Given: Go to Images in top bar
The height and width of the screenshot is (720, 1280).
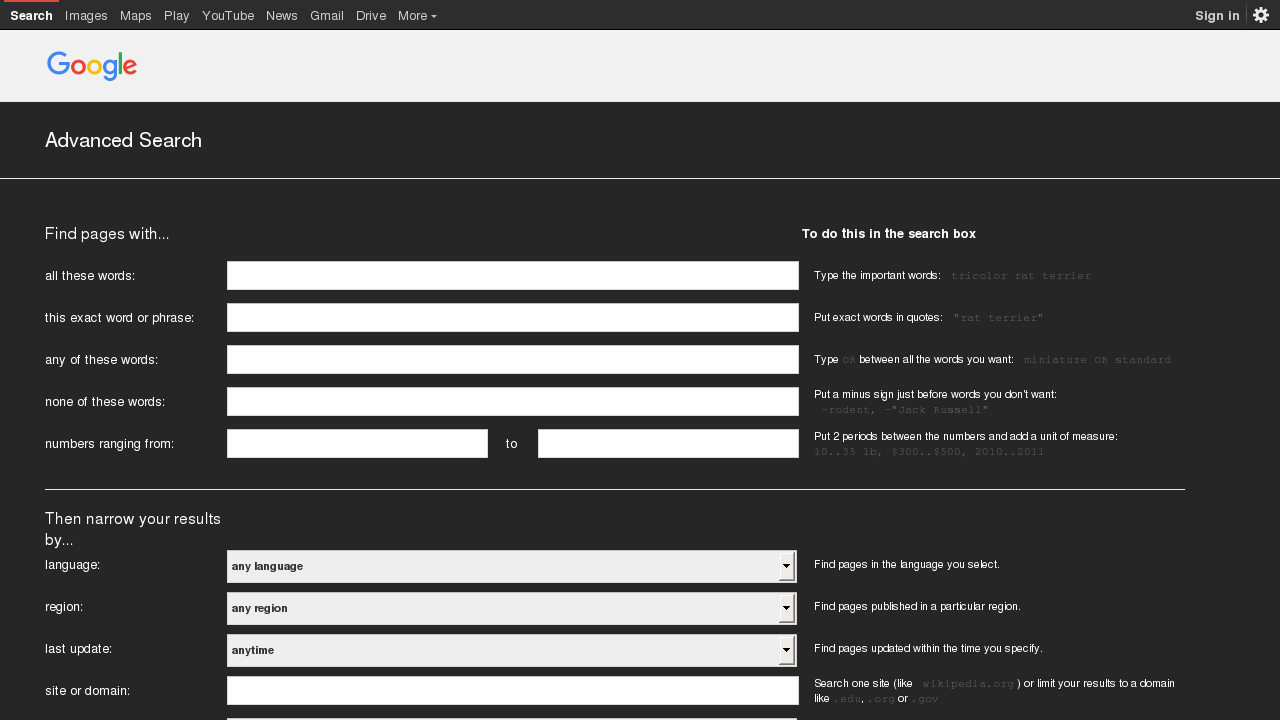Looking at the screenshot, I should (x=86, y=15).
